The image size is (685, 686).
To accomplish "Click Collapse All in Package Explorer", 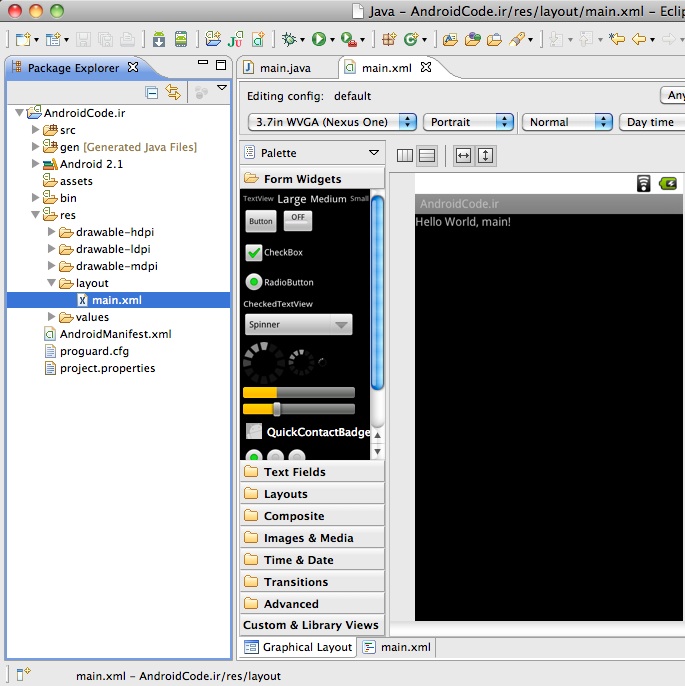I will [x=152, y=92].
